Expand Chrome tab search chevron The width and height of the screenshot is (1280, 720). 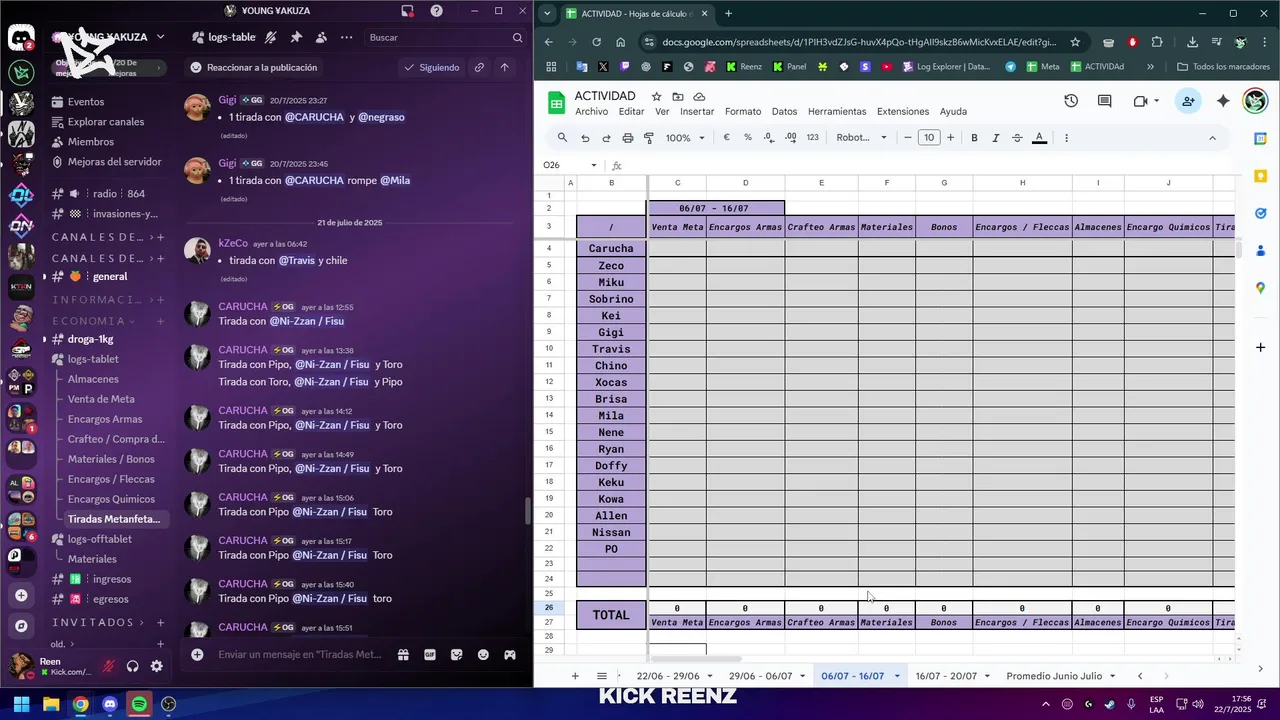click(547, 13)
